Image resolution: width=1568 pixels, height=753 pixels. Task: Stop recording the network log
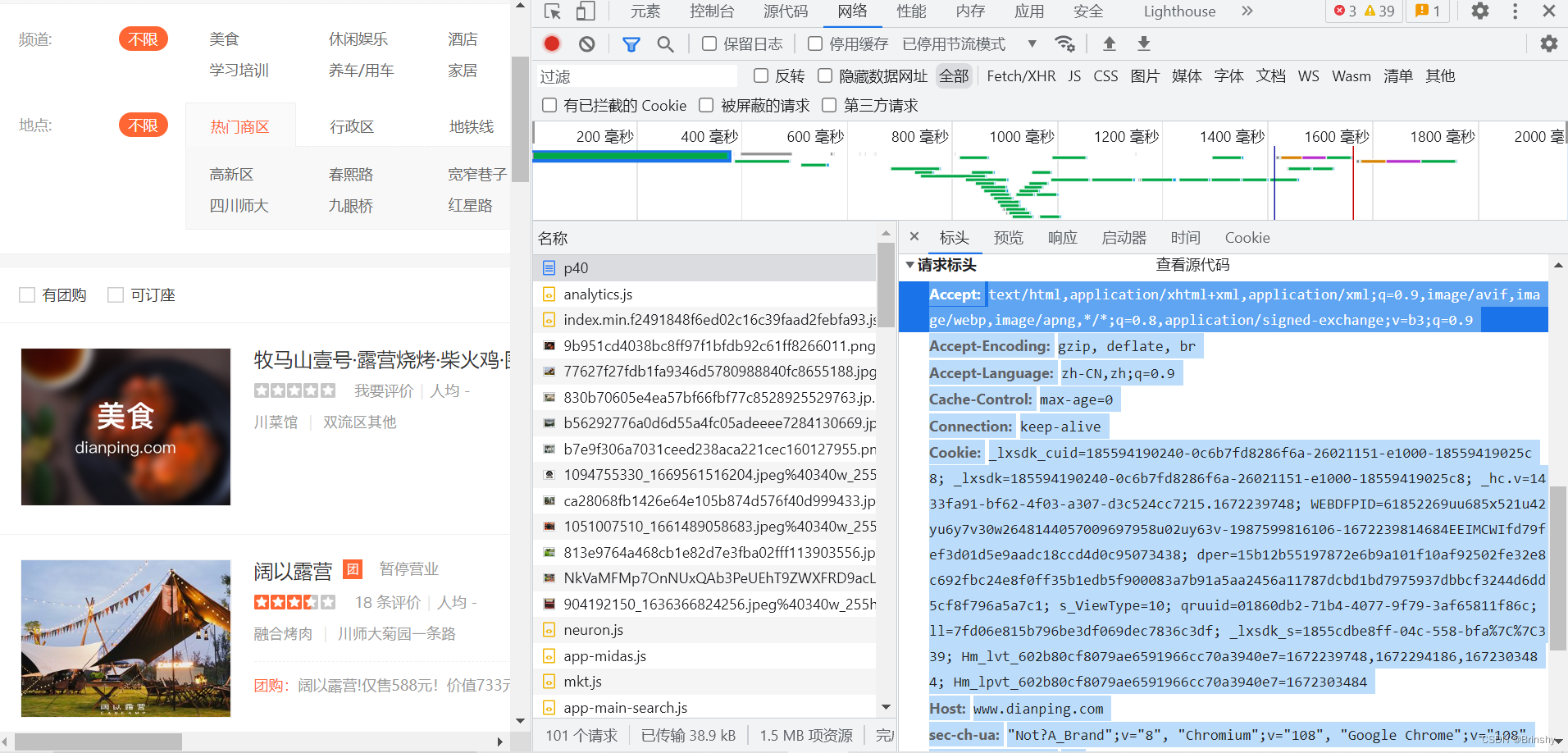click(551, 43)
